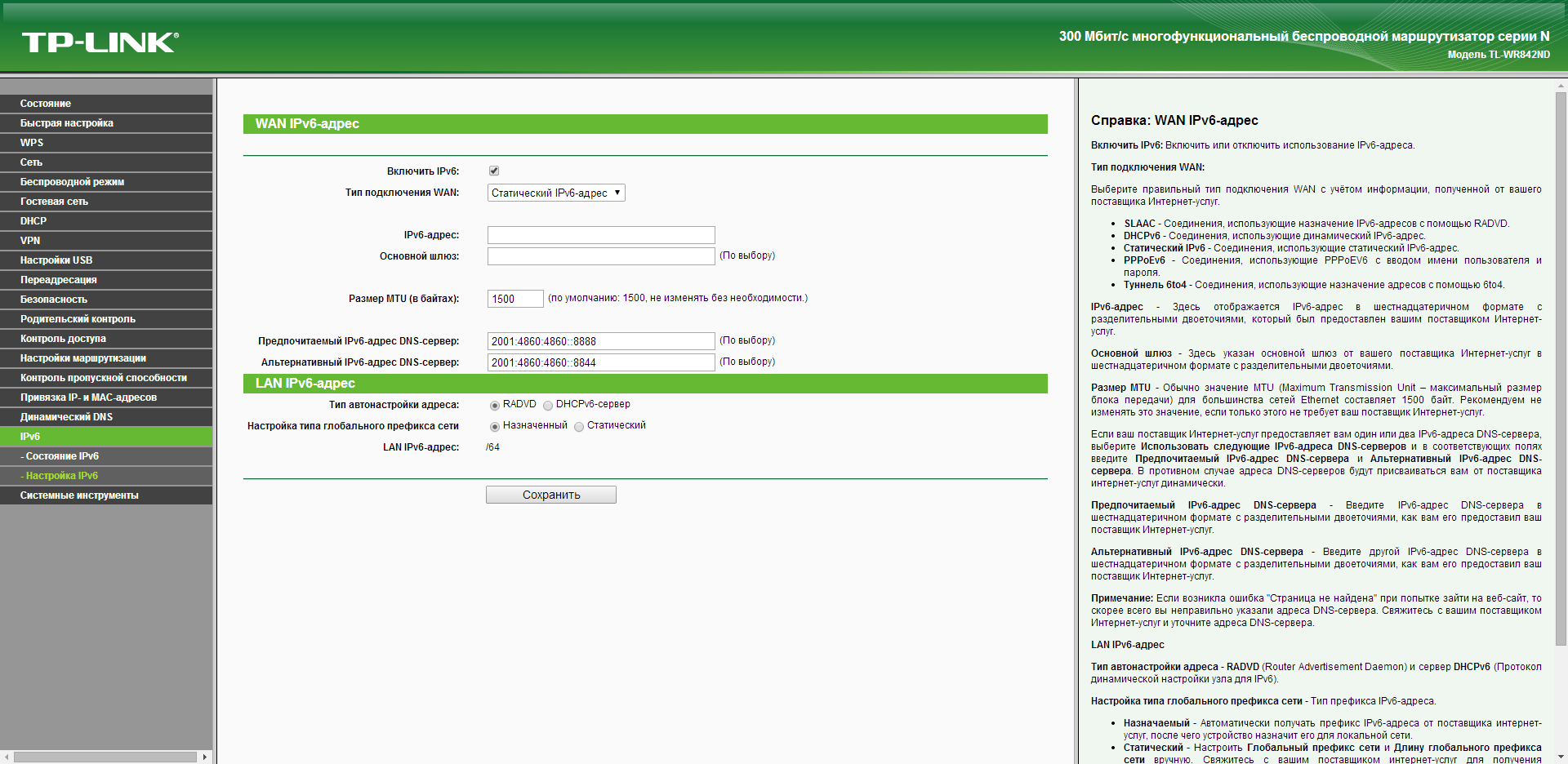The image size is (1568, 764).
Task: Open DHCP settings page
Action: point(106,221)
